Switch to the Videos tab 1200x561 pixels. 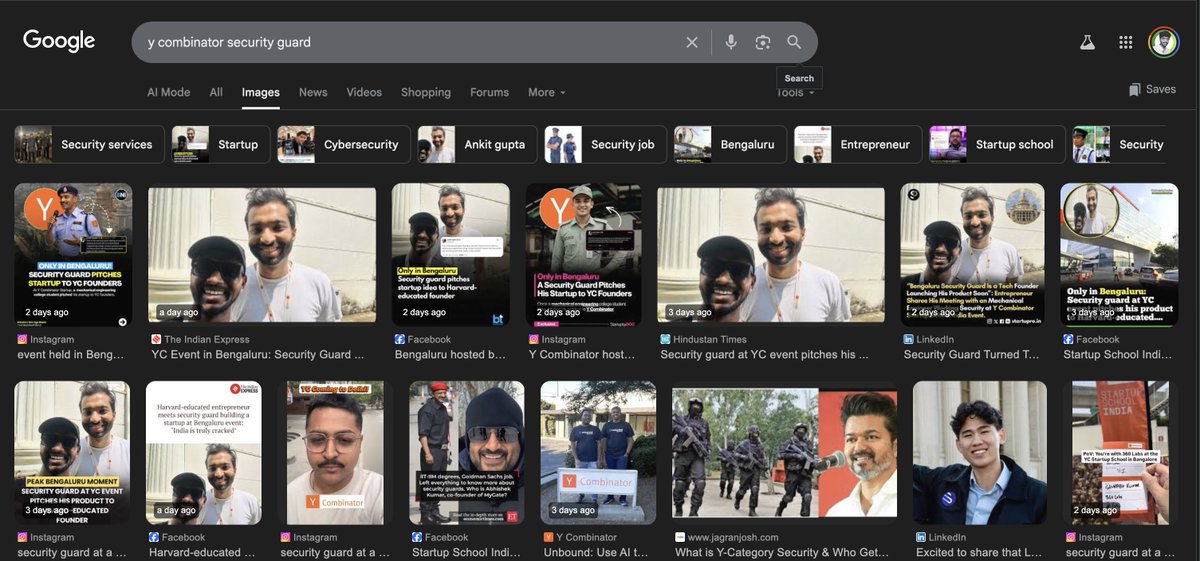point(364,92)
